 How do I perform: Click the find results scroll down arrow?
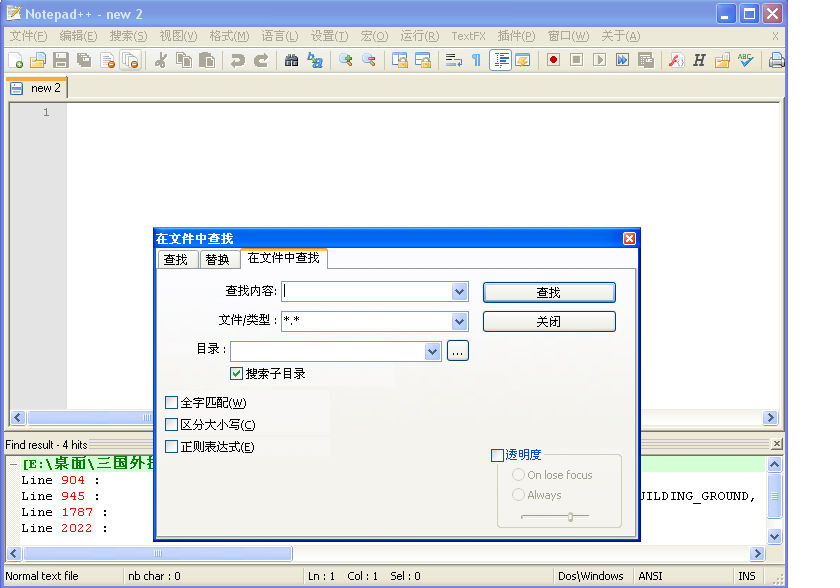point(774,536)
